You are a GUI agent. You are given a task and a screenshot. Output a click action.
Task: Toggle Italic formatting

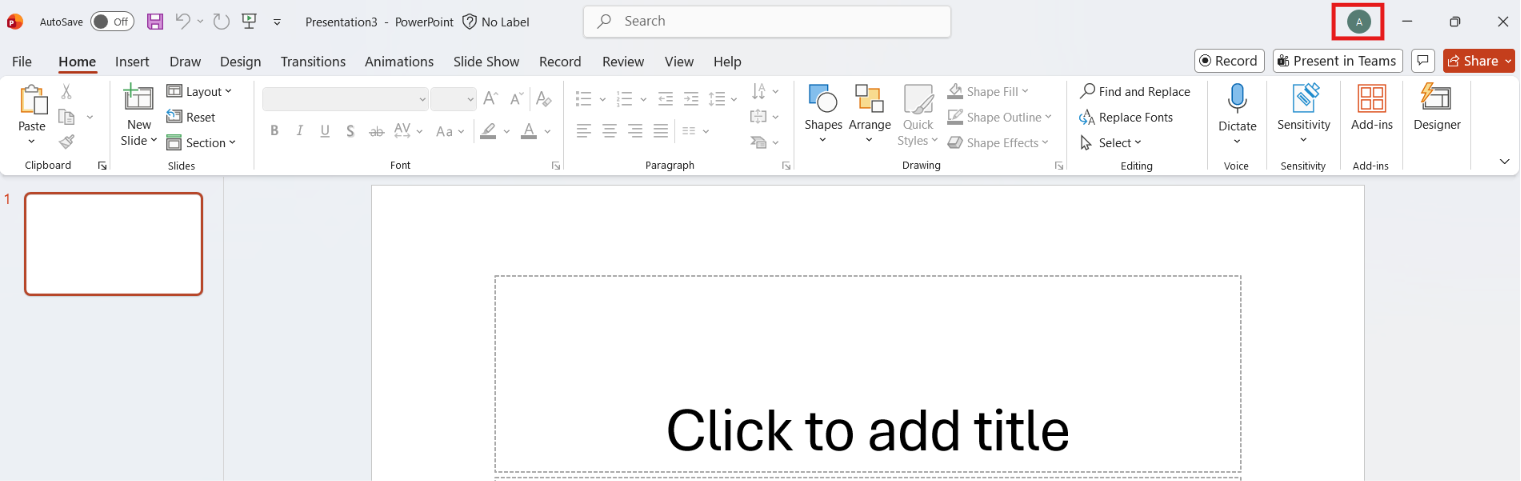pos(299,131)
